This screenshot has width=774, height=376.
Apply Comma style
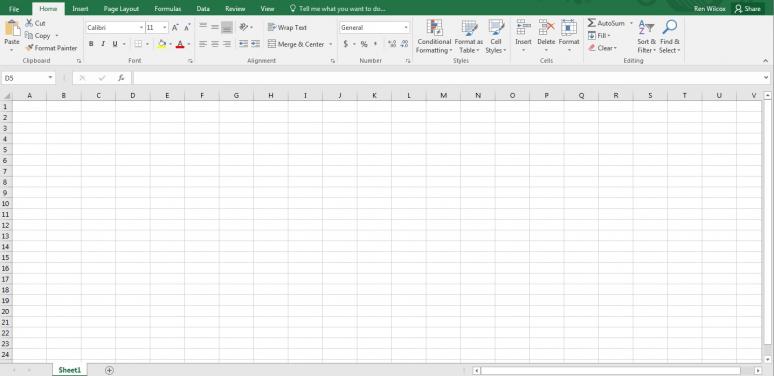coord(376,44)
